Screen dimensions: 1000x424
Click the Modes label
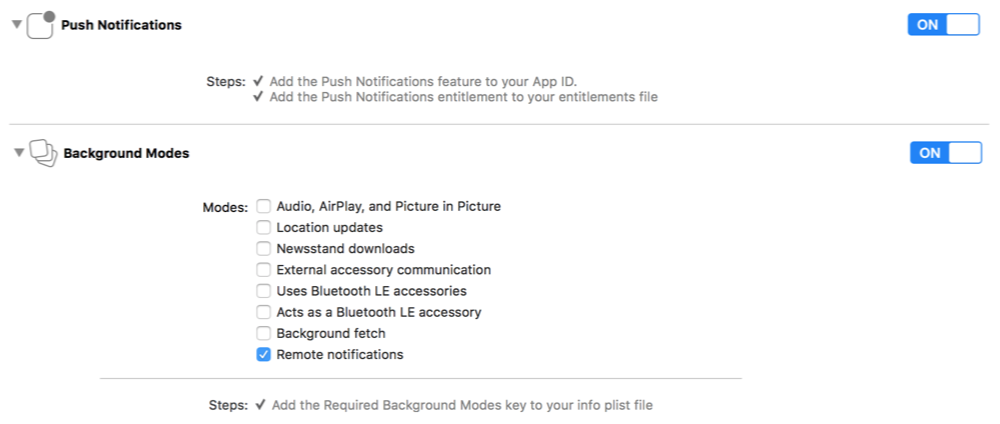225,207
